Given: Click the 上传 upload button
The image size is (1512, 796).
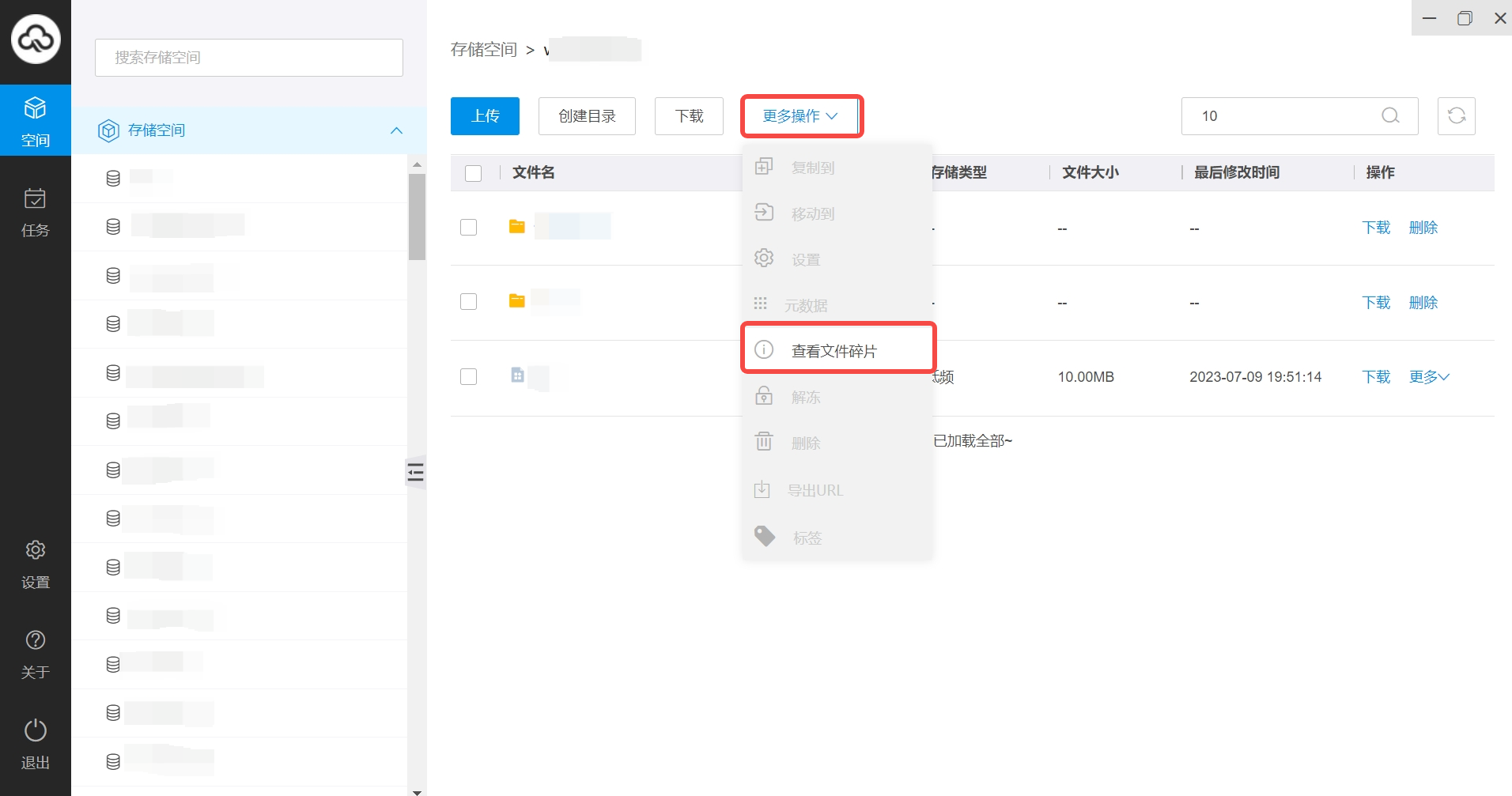Looking at the screenshot, I should click(x=486, y=116).
